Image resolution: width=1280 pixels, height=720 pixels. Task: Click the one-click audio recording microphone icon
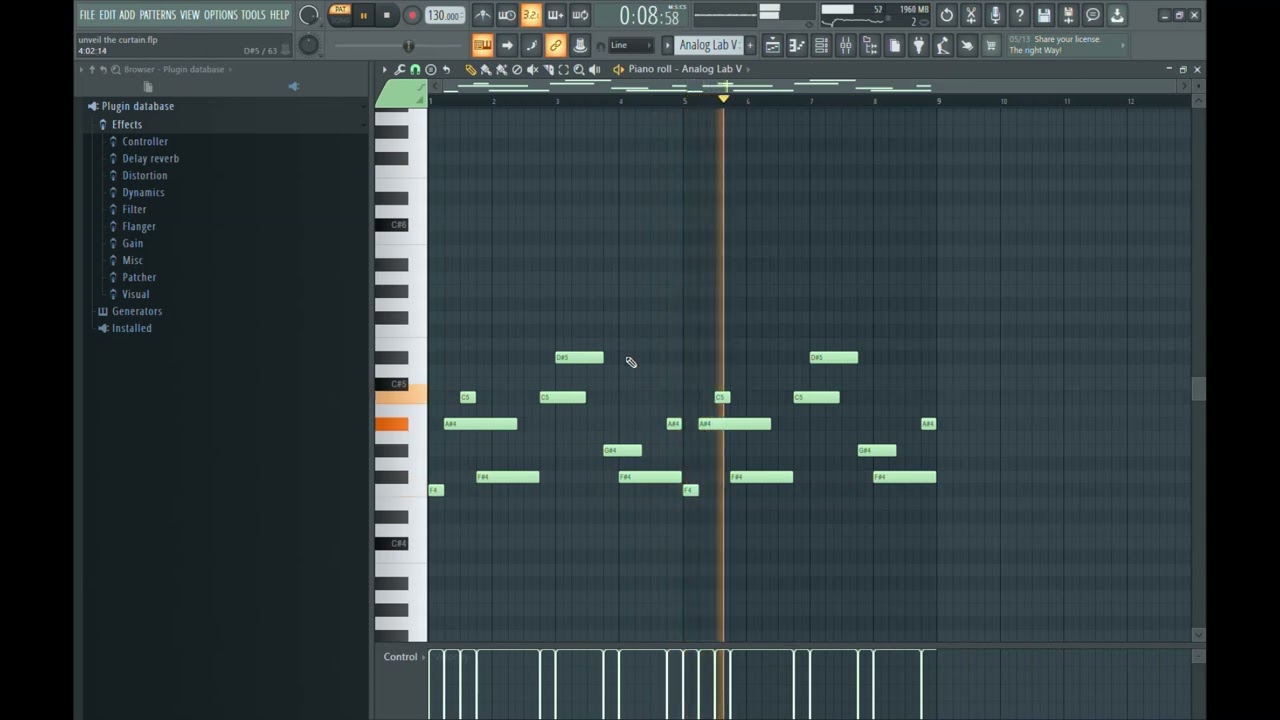(x=995, y=15)
